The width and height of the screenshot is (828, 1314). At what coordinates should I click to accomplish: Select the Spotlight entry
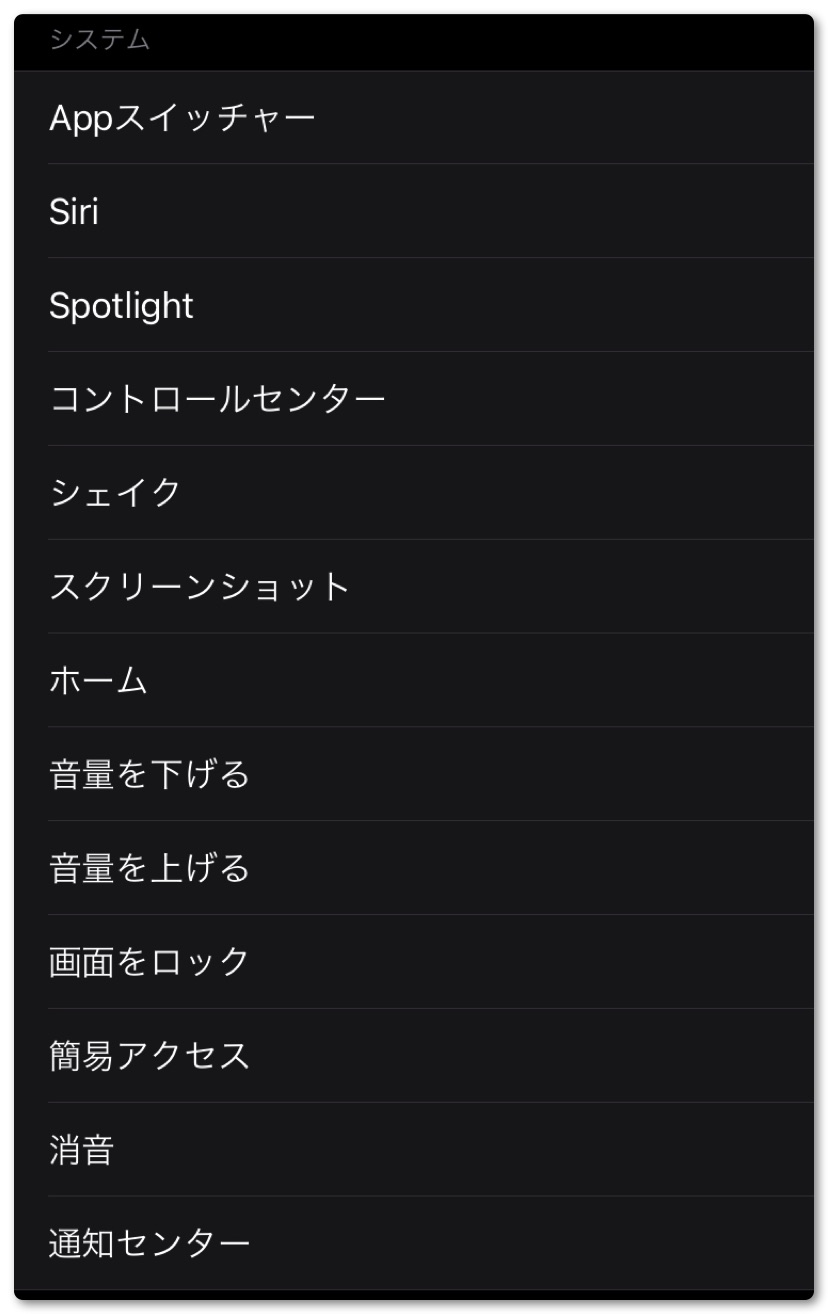(x=121, y=306)
